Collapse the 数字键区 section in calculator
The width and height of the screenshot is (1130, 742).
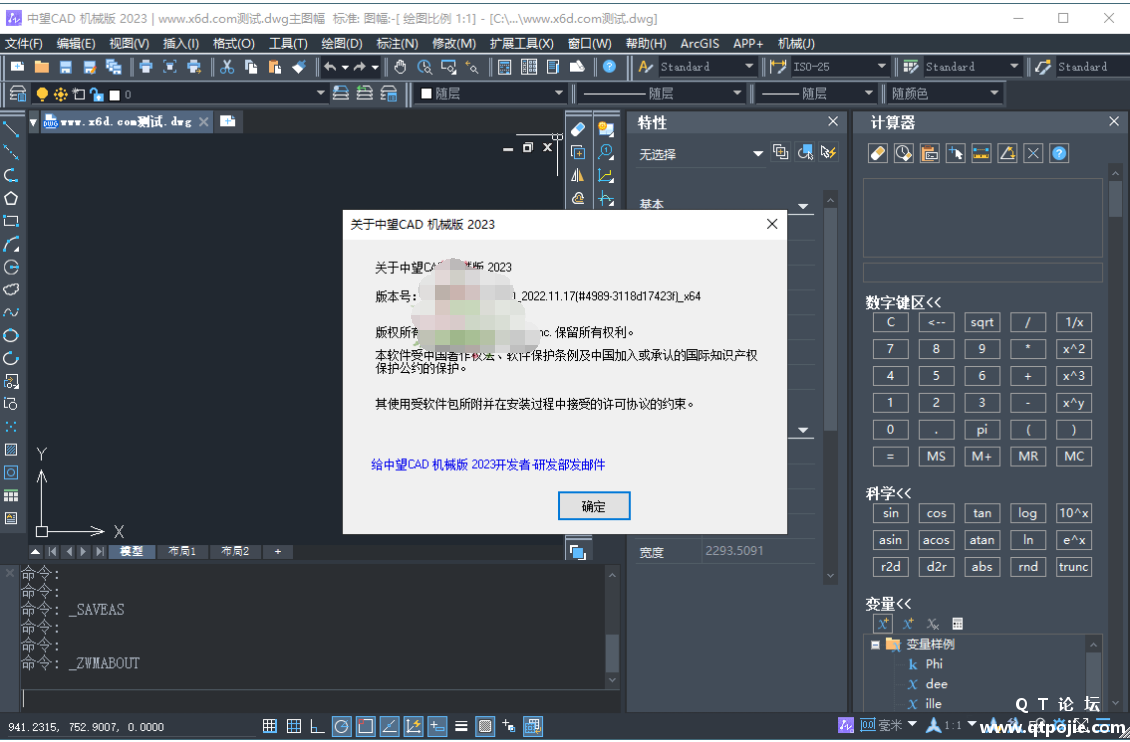pos(903,303)
